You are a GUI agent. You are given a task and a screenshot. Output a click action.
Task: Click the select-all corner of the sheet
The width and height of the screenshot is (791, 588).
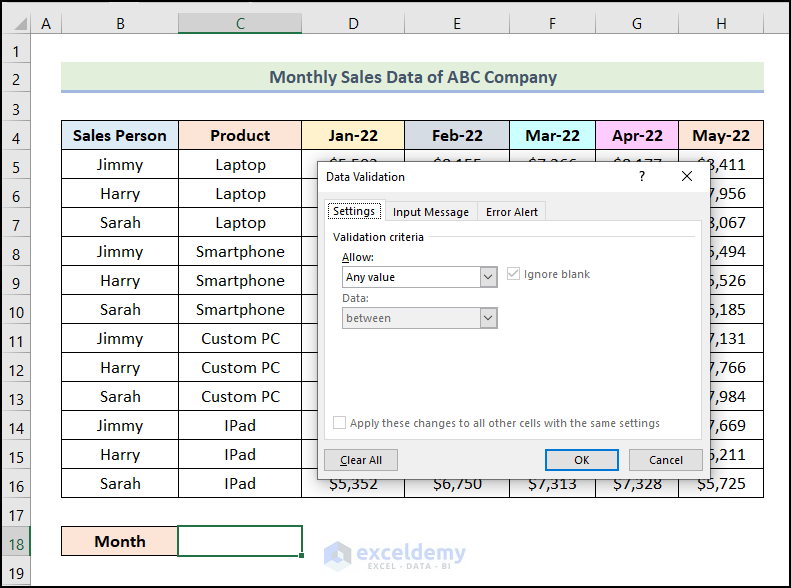tap(17, 23)
